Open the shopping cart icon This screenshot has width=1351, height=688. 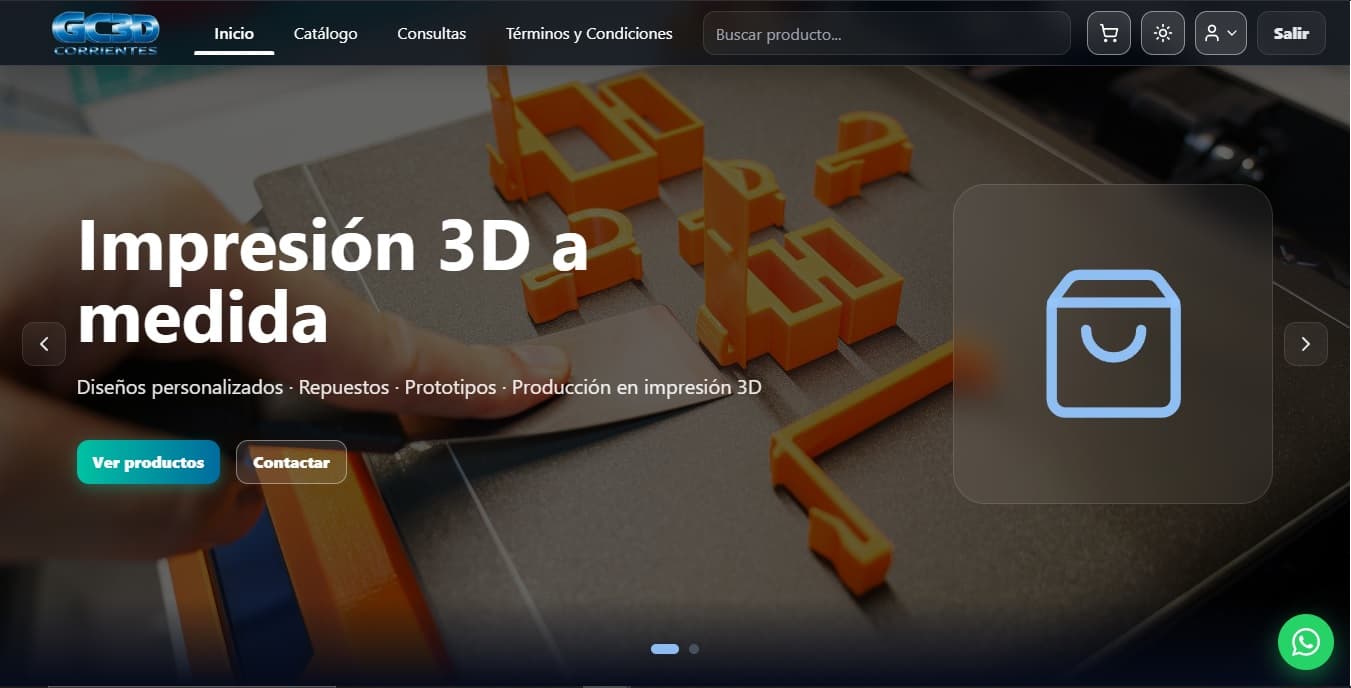coord(1108,33)
